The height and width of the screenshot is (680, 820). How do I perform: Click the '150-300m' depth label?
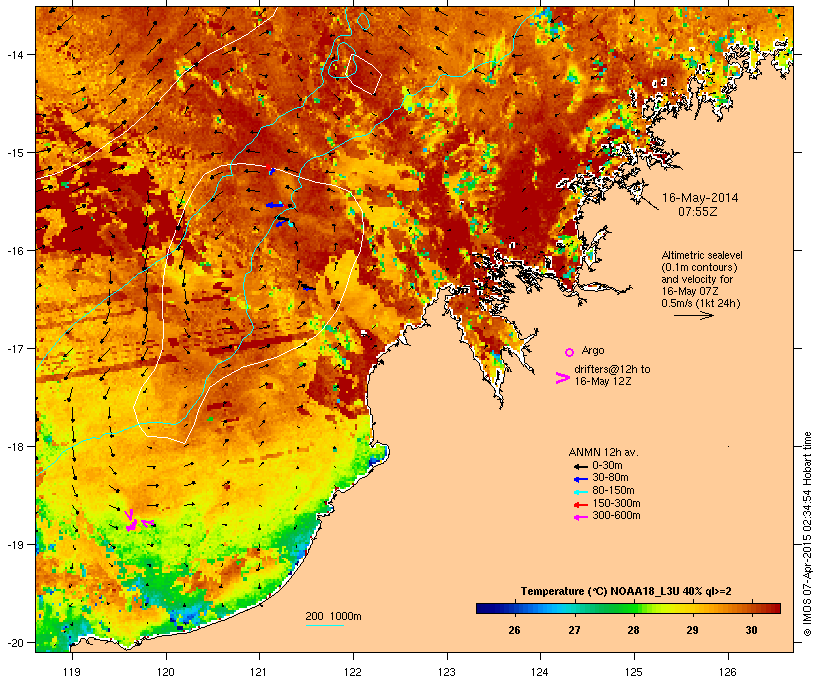pyautogui.click(x=616, y=503)
